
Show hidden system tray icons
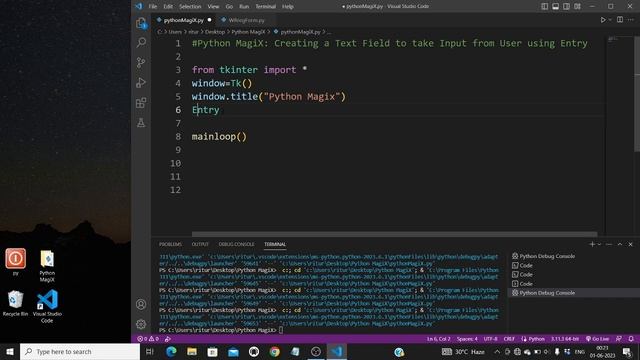pos(497,351)
